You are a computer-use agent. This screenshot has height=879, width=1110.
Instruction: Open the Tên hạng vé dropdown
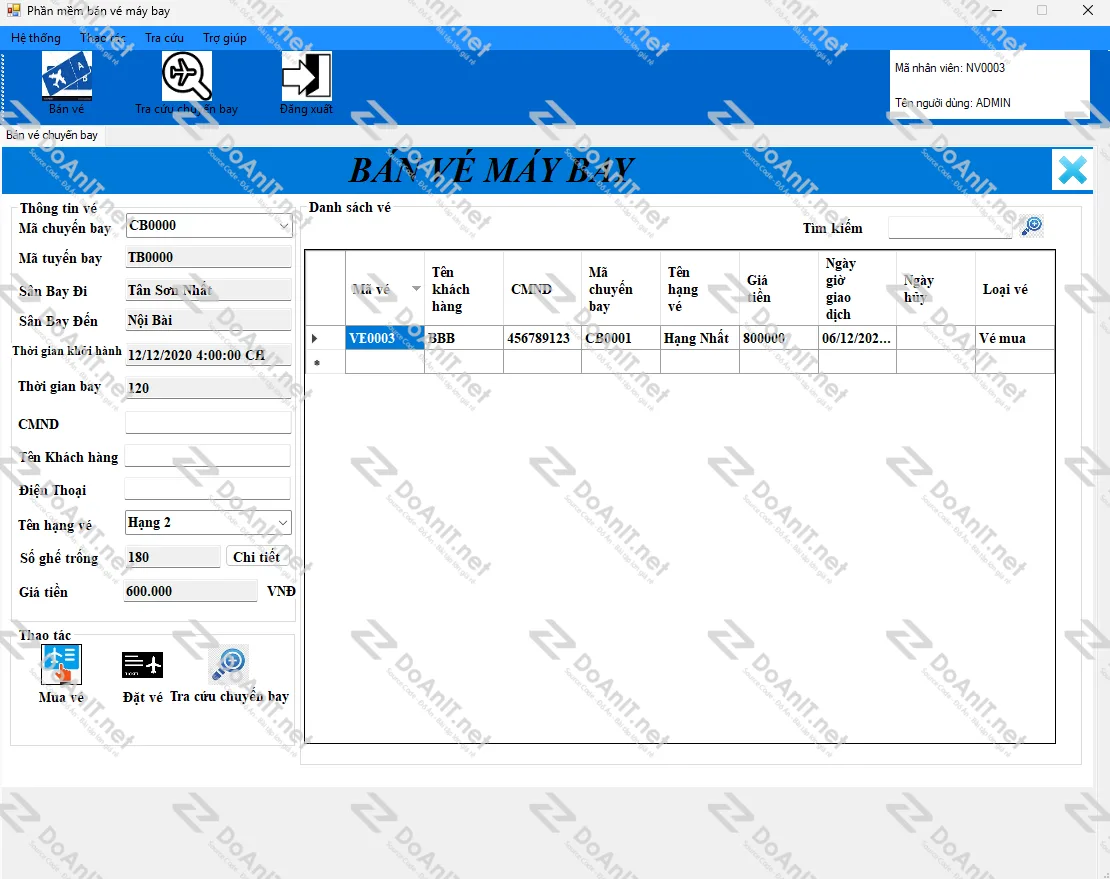283,523
